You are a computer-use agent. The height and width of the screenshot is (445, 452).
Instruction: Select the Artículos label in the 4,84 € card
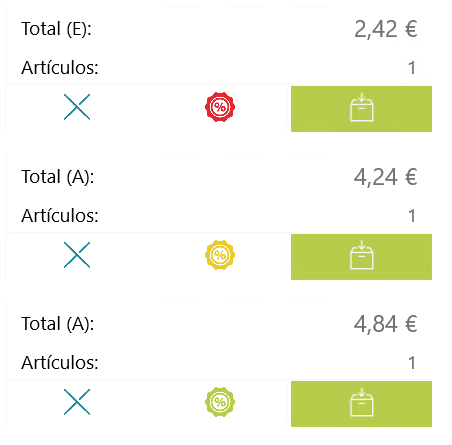pyautogui.click(x=60, y=362)
